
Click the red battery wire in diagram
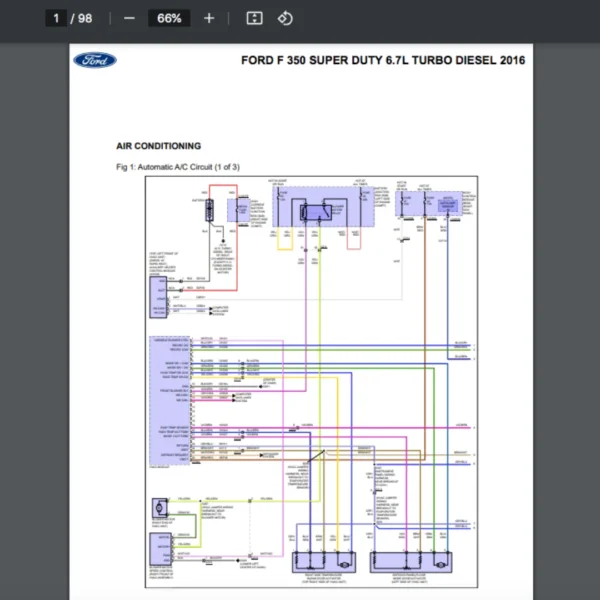pos(236,260)
